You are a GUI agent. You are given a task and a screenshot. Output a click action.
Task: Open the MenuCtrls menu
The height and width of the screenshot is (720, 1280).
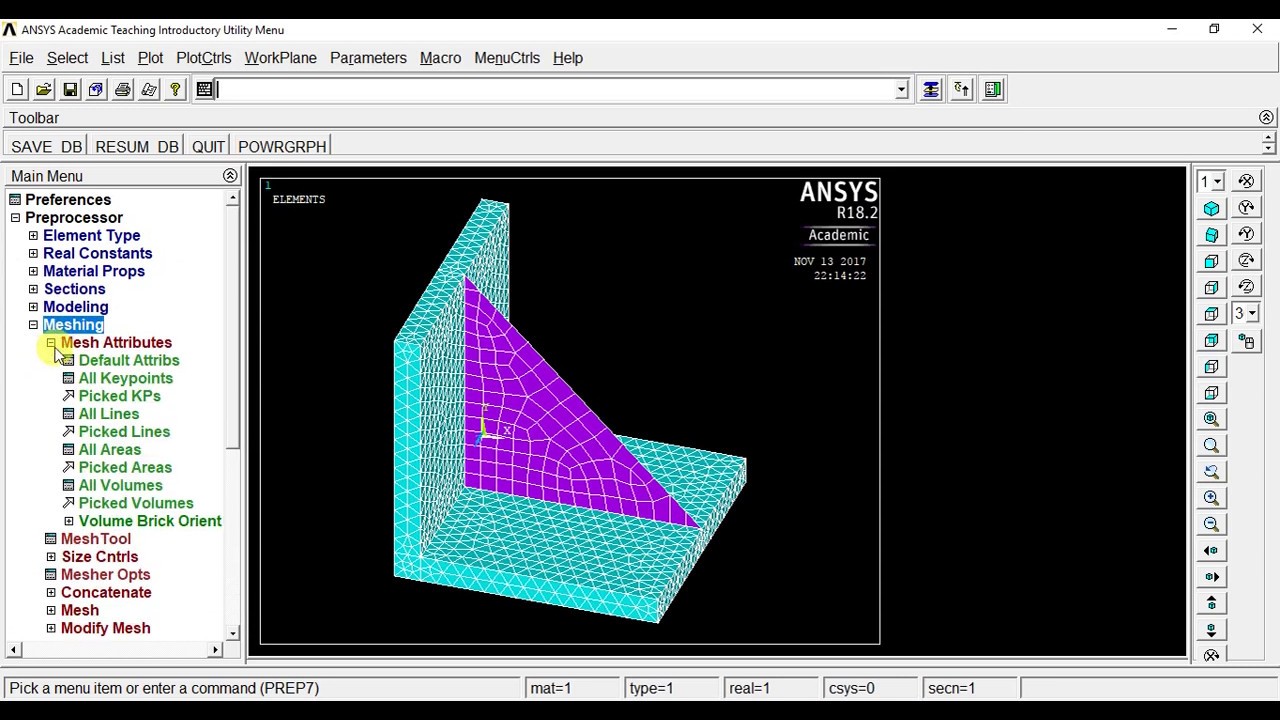point(507,58)
